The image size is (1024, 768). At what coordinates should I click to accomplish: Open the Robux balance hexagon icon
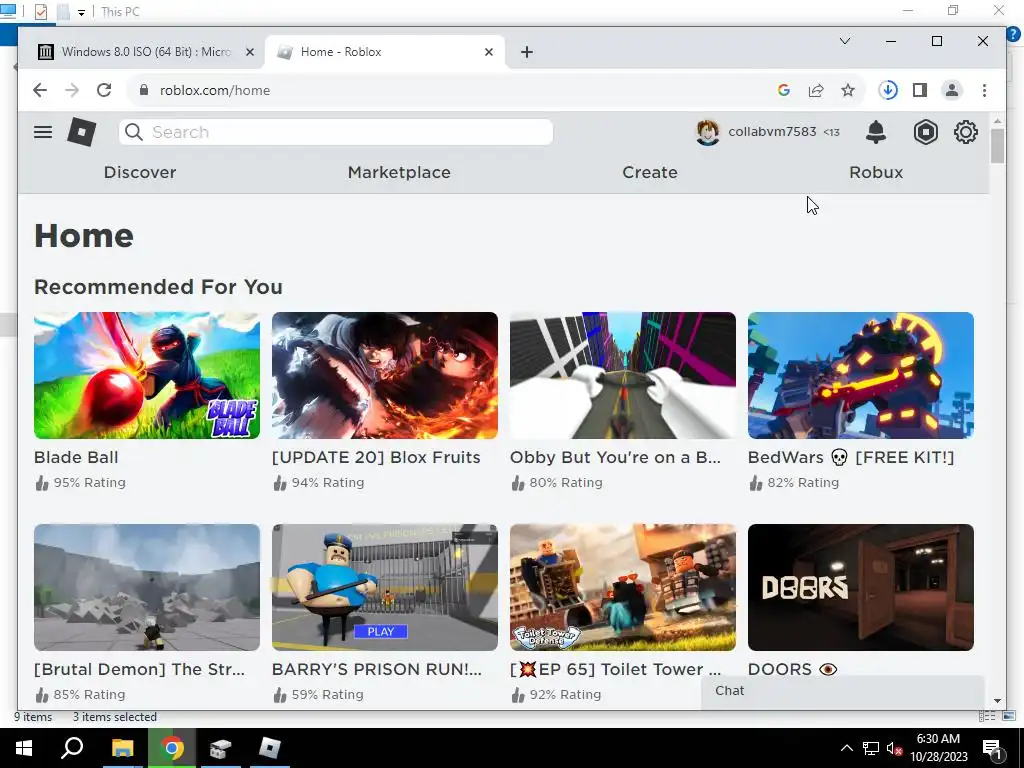(x=925, y=132)
